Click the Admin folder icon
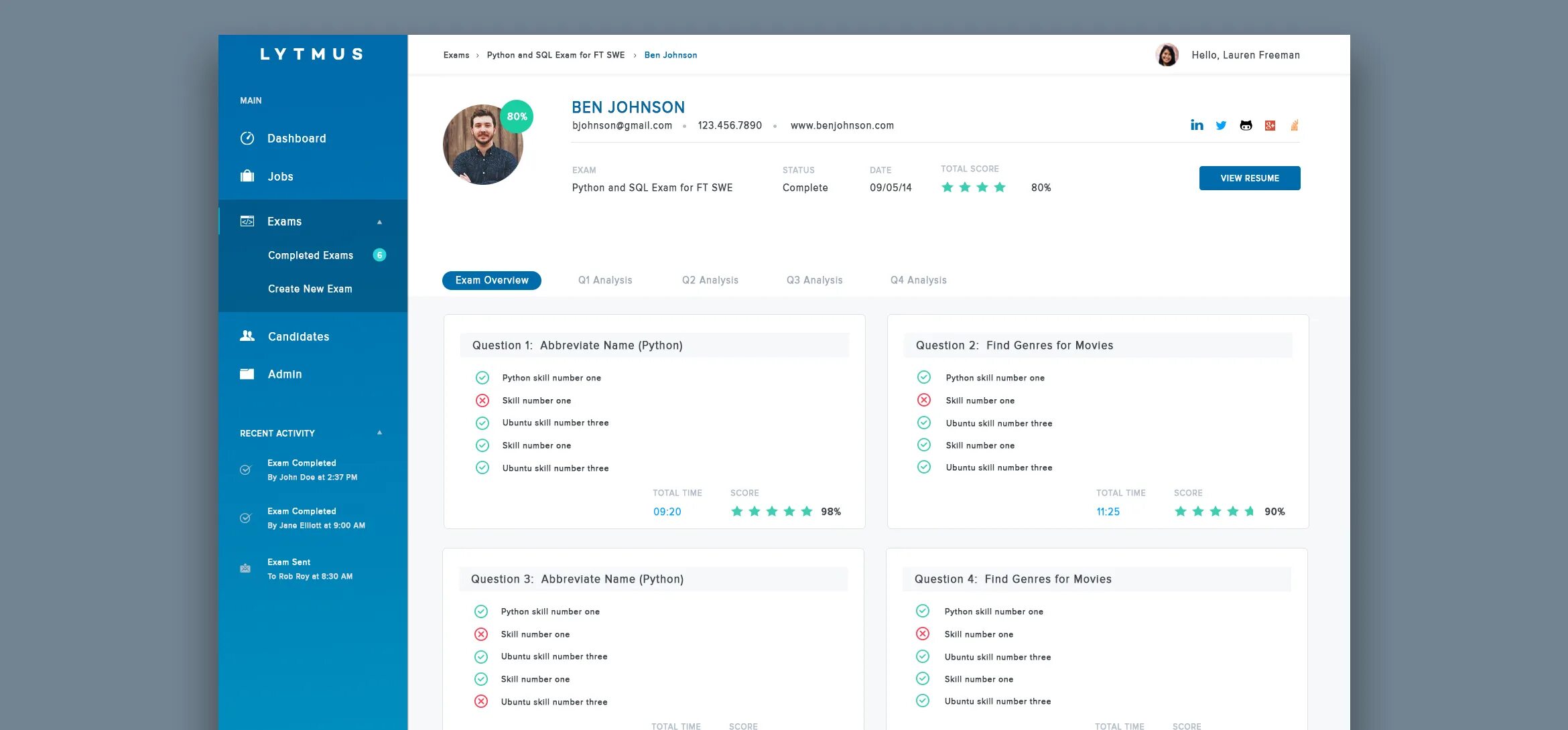The width and height of the screenshot is (1568, 730). 247,374
